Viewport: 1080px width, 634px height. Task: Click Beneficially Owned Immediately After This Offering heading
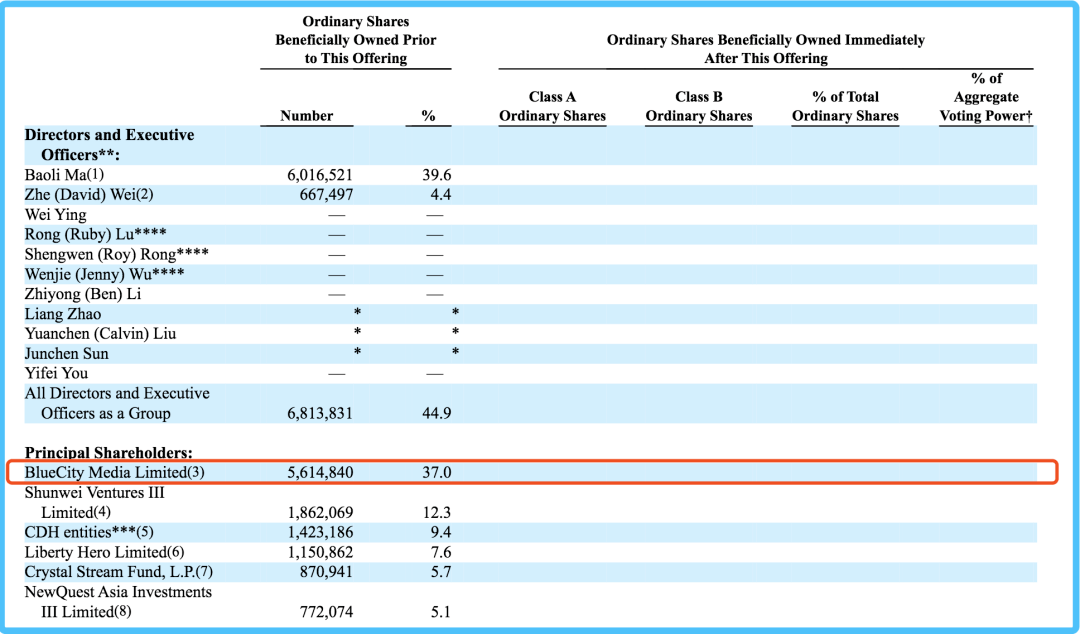tap(766, 49)
